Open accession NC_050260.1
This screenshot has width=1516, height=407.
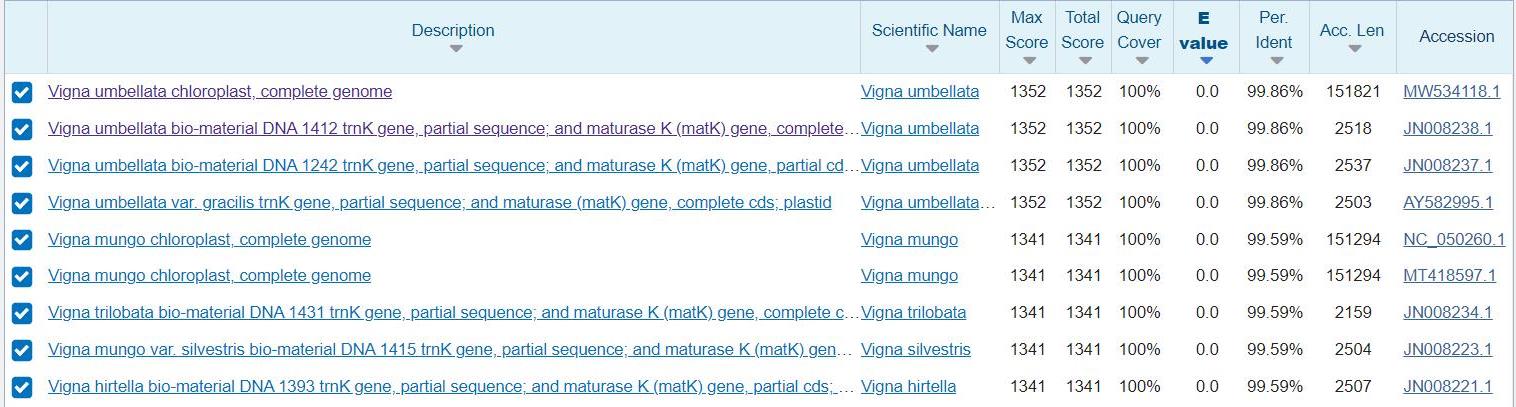[1453, 239]
